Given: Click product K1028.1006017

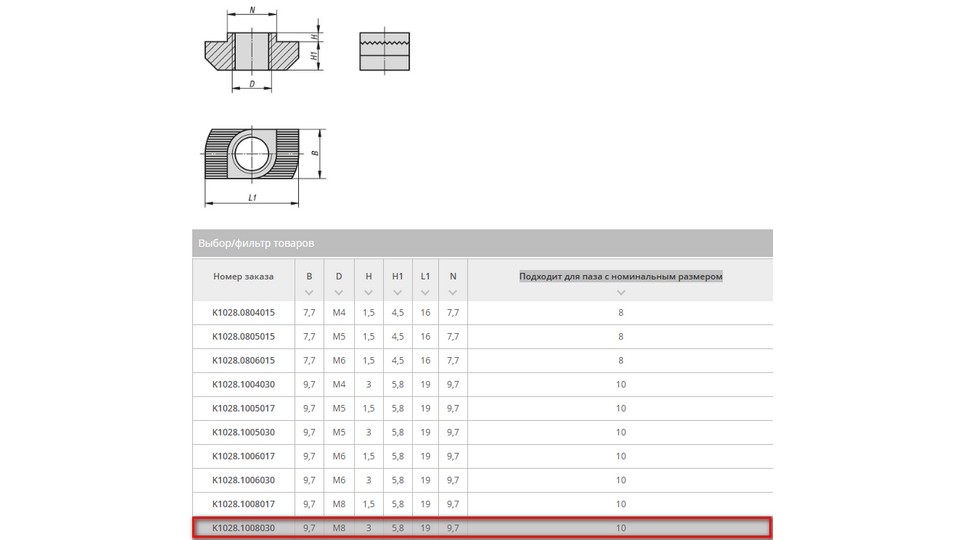Looking at the screenshot, I should pos(243,456).
